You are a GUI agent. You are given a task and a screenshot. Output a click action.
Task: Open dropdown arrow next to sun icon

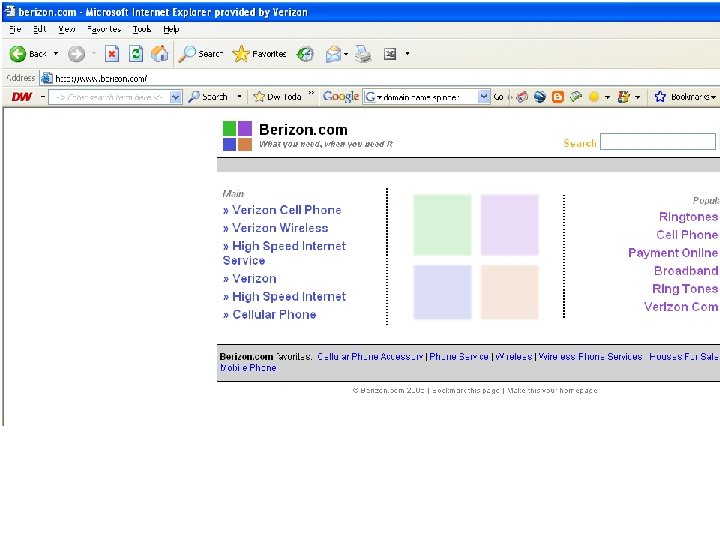click(x=607, y=97)
